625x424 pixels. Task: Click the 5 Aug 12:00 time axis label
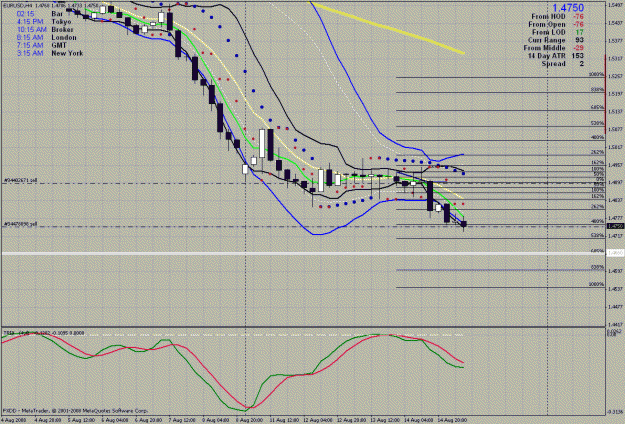pos(81,420)
